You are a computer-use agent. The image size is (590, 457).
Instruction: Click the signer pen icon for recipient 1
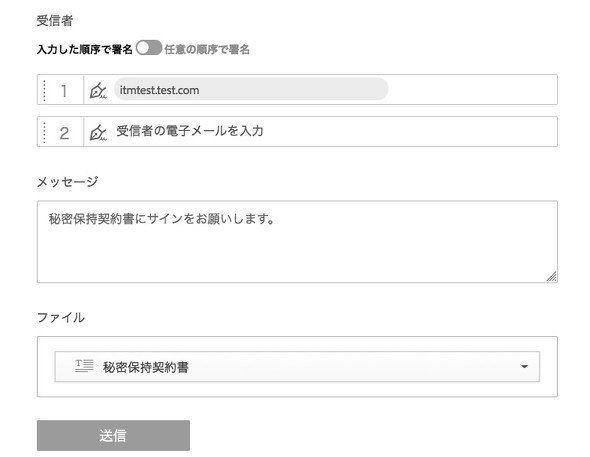click(98, 91)
